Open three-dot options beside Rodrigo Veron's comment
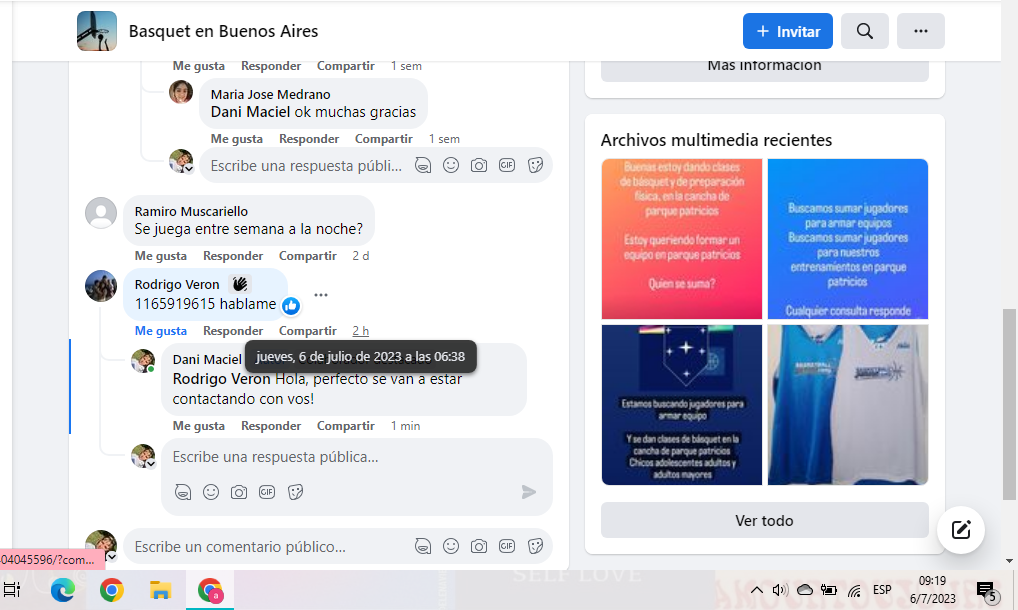 pyautogui.click(x=321, y=295)
